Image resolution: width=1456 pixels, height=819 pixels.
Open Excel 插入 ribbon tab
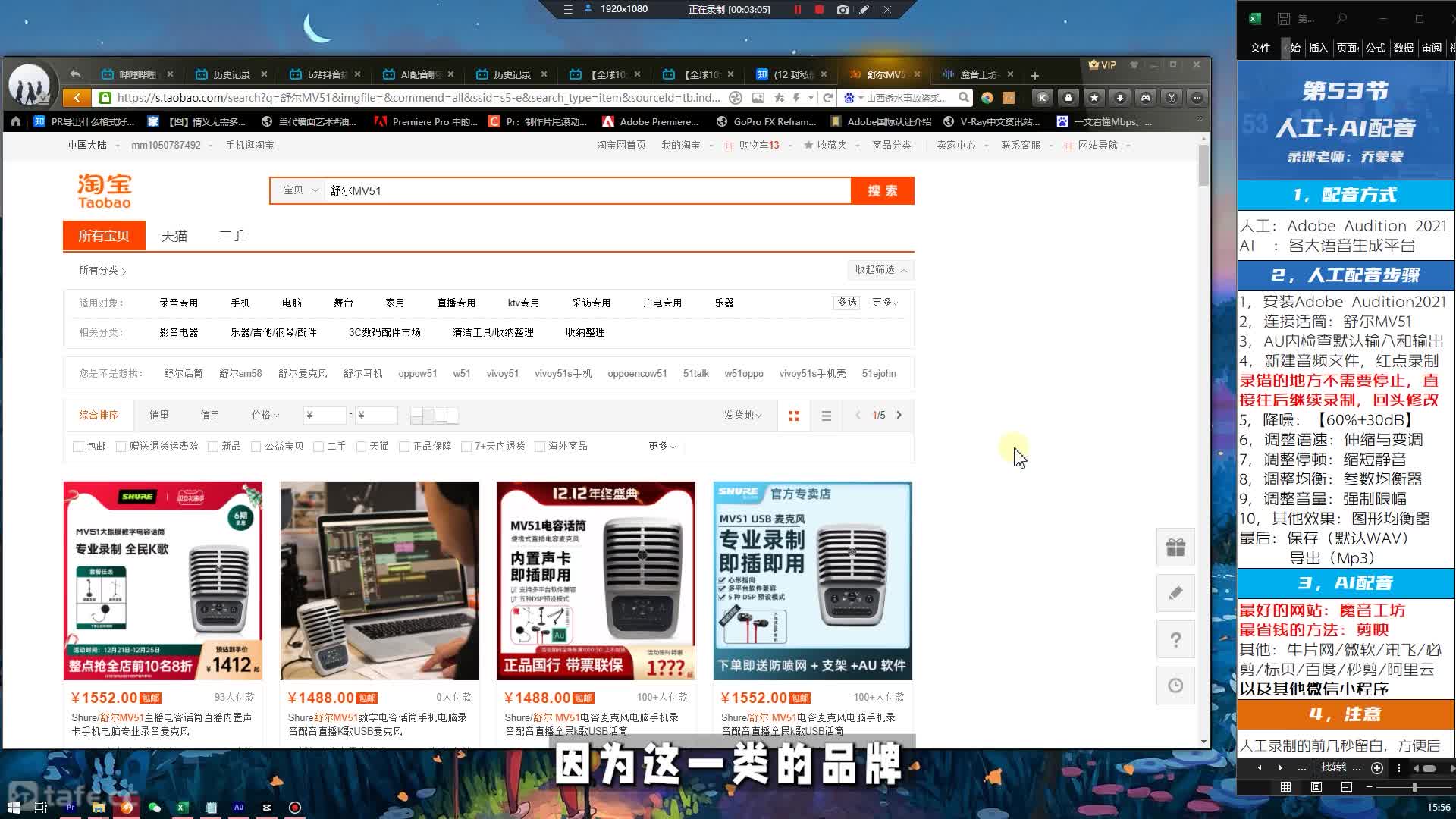point(1318,48)
